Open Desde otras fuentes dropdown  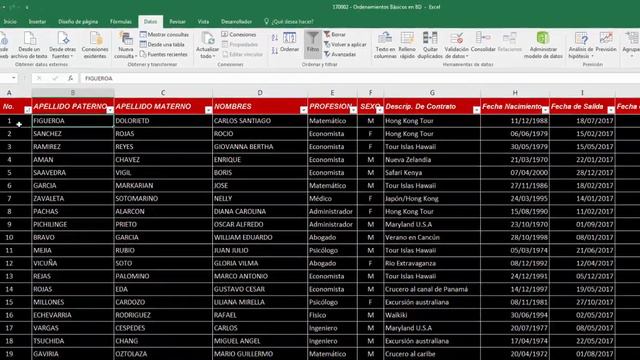point(62,45)
